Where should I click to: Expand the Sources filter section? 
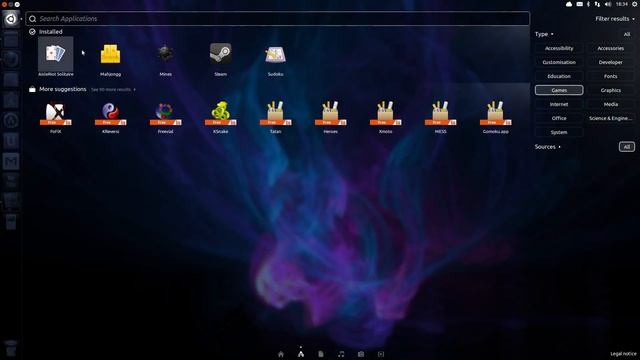coord(548,147)
